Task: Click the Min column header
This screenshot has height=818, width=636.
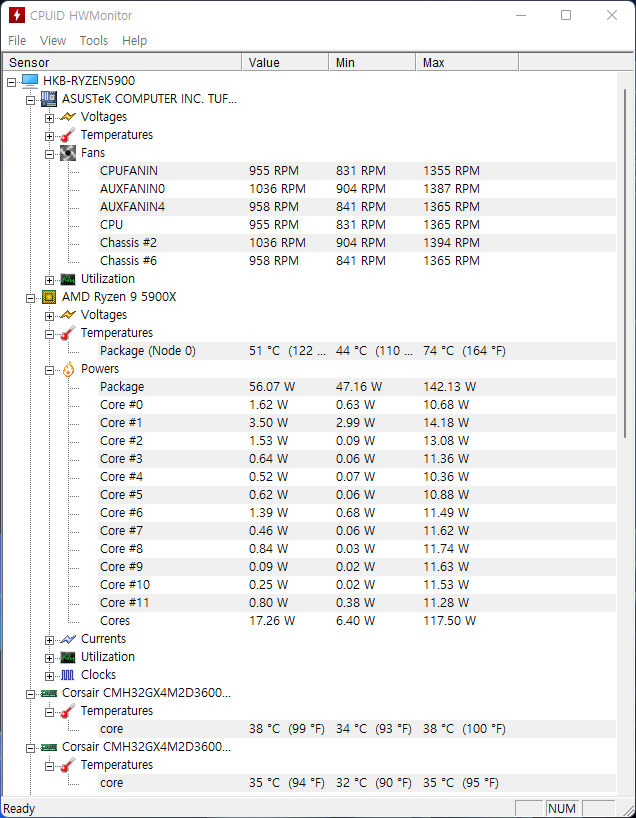Action: (x=373, y=63)
